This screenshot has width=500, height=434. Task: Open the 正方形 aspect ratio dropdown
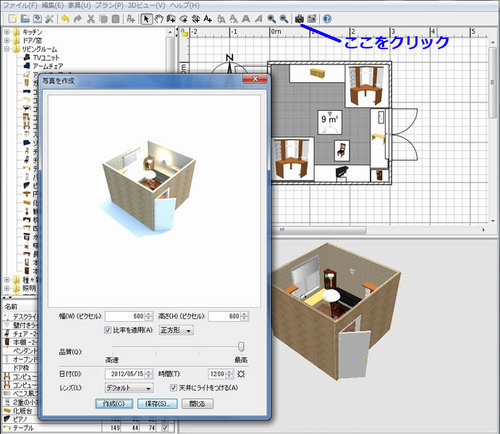(176, 330)
